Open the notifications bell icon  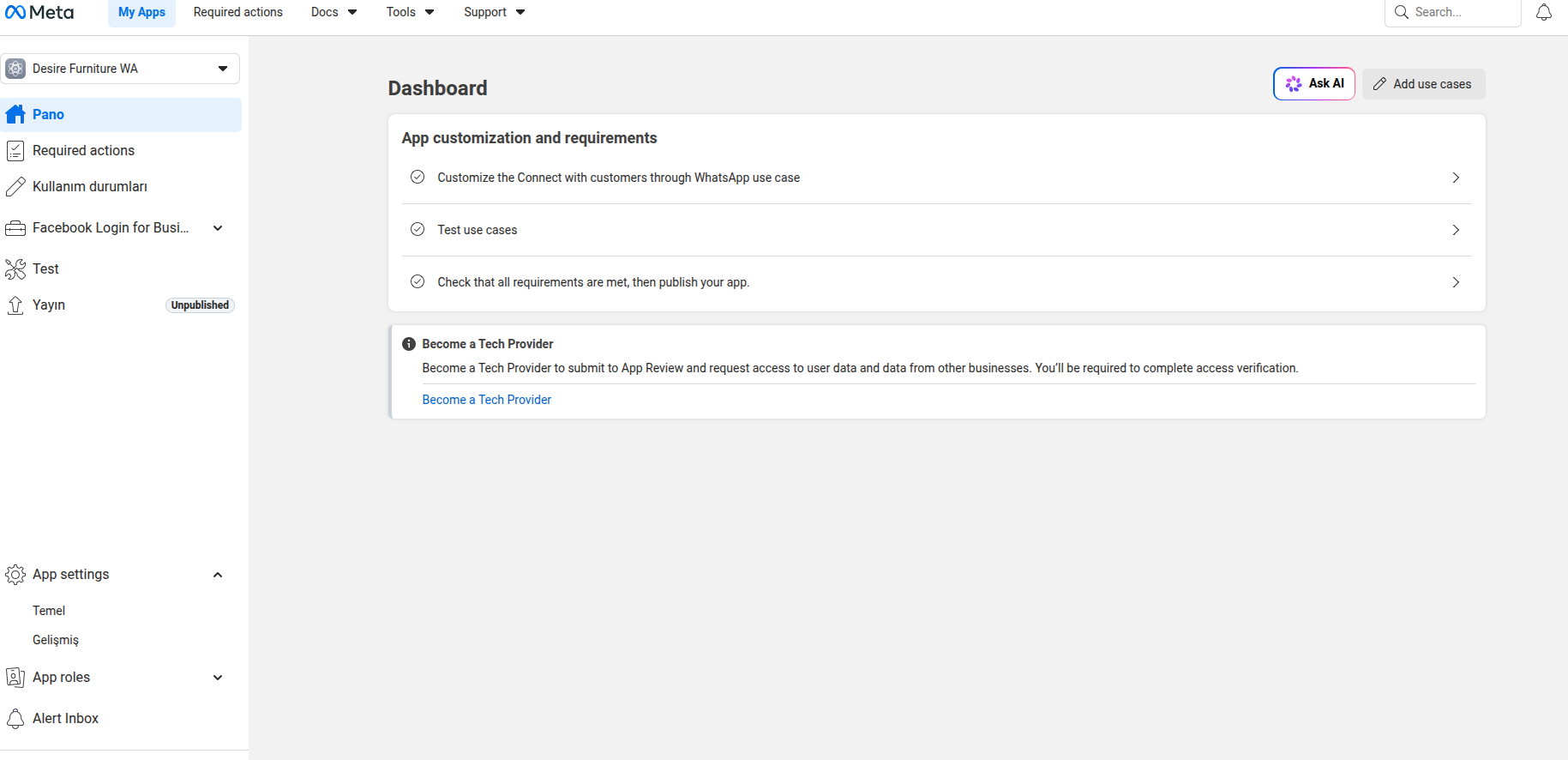[1544, 12]
